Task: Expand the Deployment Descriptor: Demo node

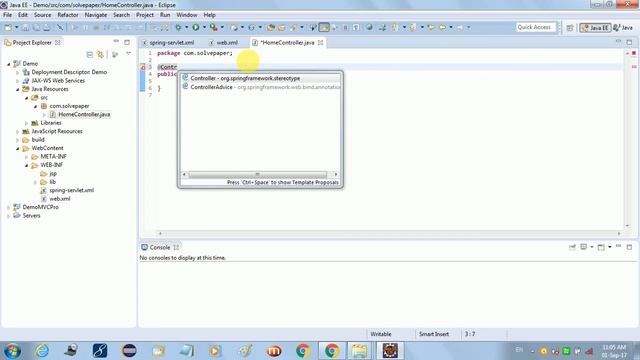Action: pyautogui.click(x=18, y=72)
